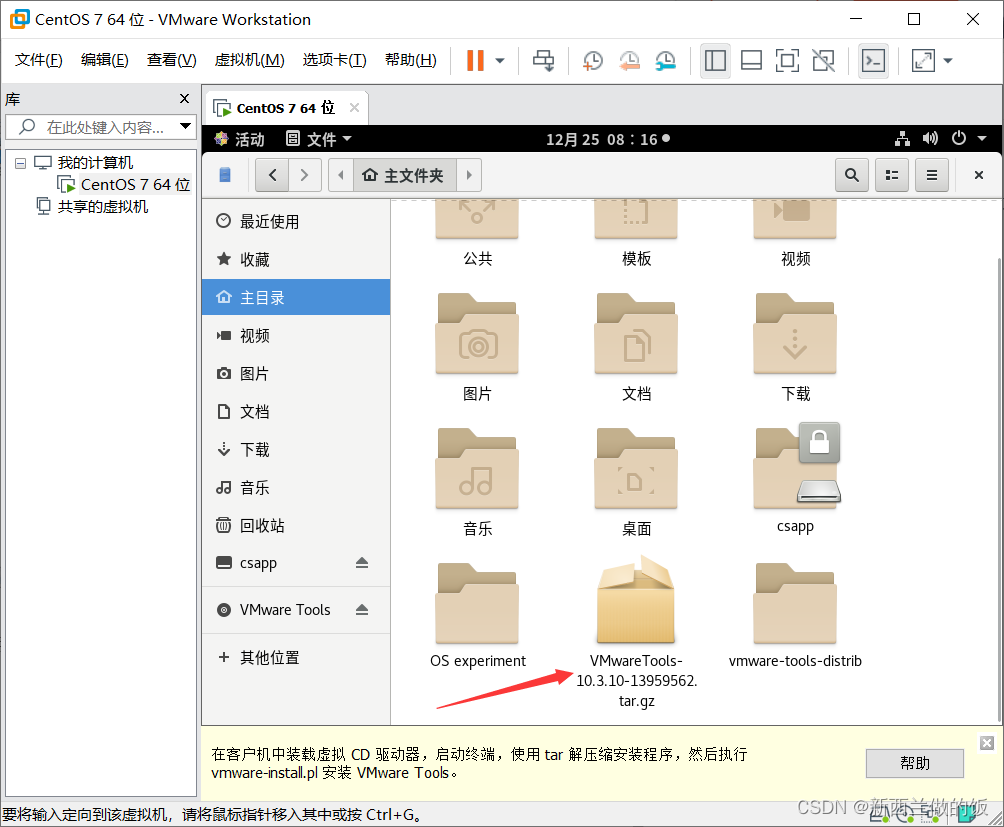Toggle list/grid view in file manager
The image size is (1004, 827).
(x=892, y=175)
